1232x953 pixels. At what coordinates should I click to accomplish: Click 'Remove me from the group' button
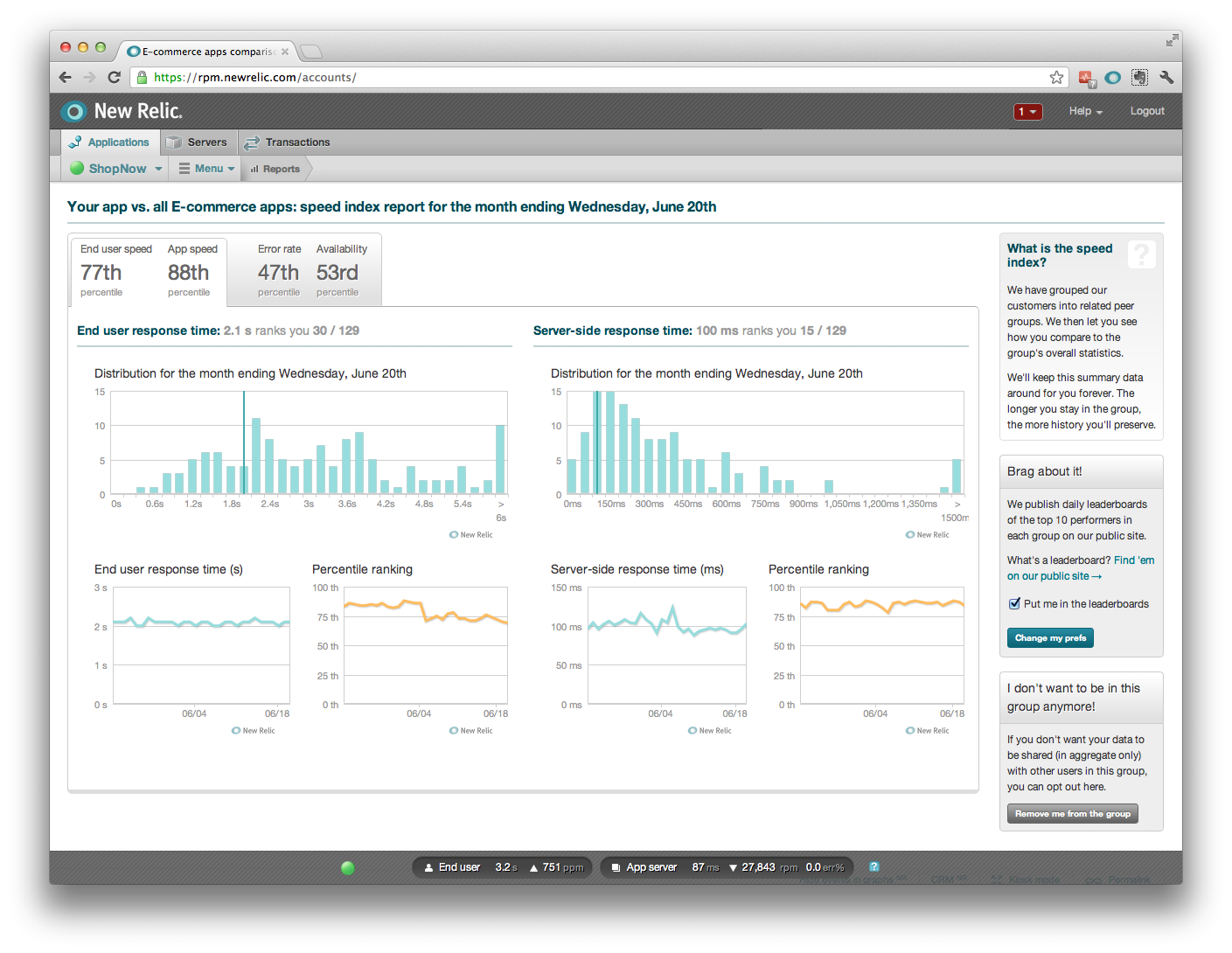click(x=1072, y=814)
